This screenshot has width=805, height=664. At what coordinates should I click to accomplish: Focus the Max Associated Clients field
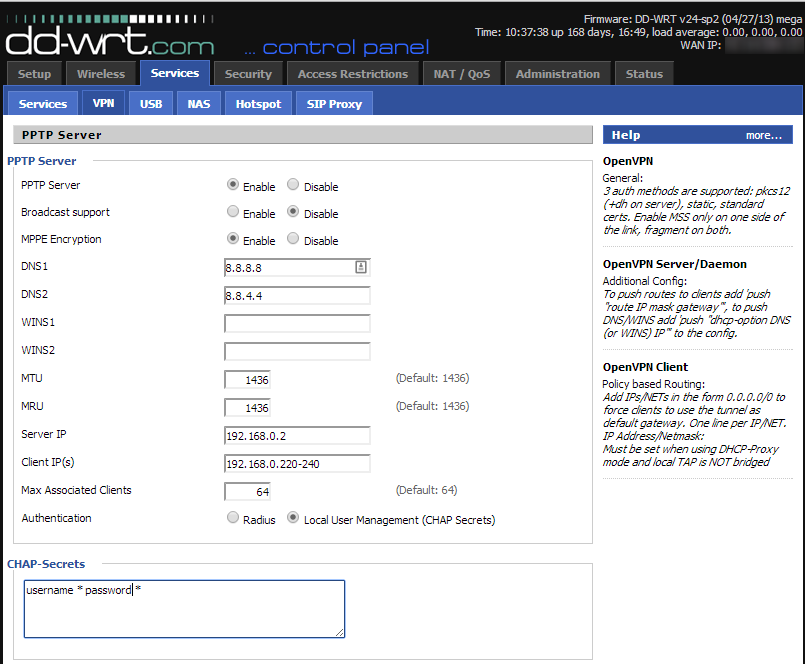247,491
